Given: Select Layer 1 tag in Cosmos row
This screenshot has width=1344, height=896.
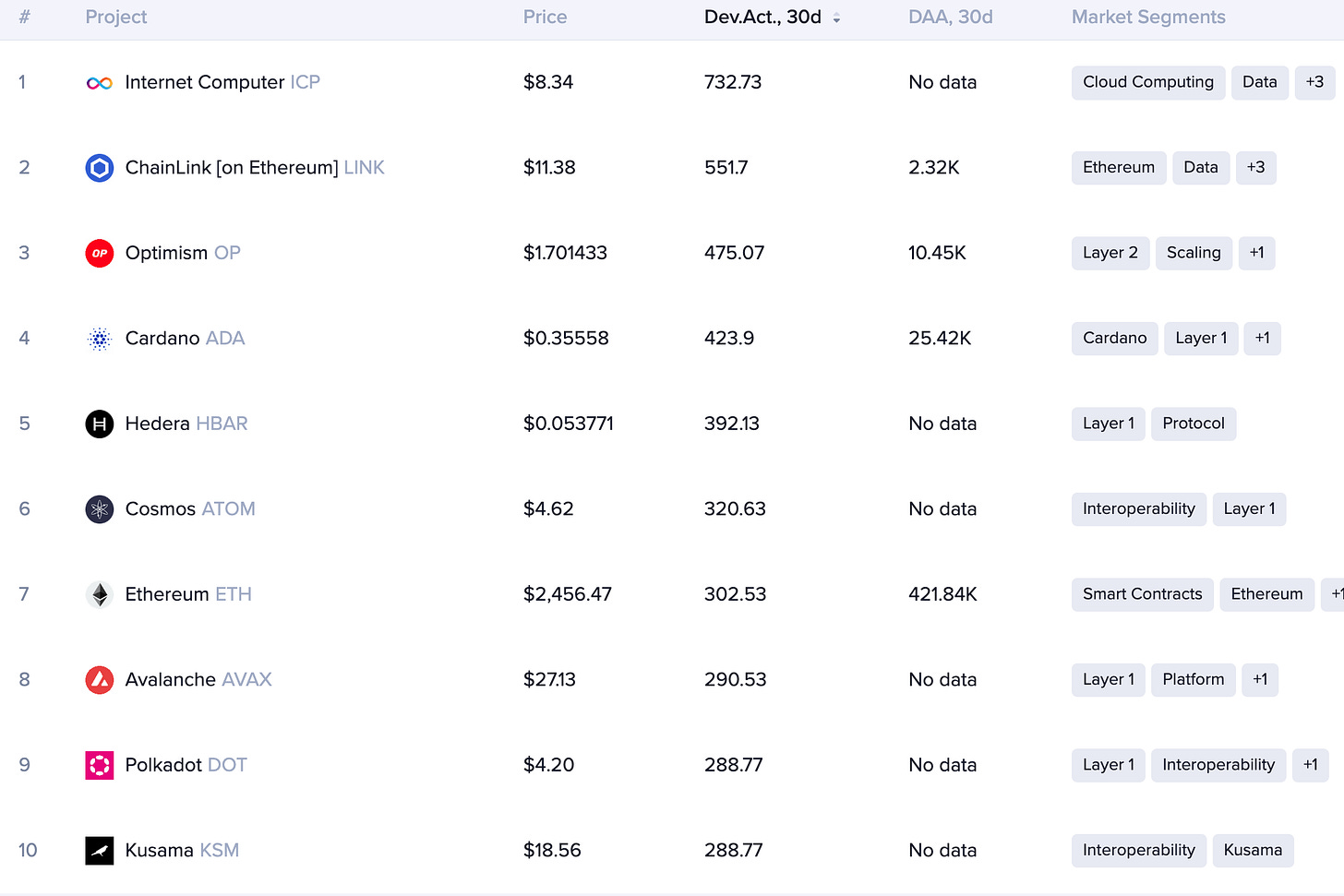Looking at the screenshot, I should (x=1249, y=509).
